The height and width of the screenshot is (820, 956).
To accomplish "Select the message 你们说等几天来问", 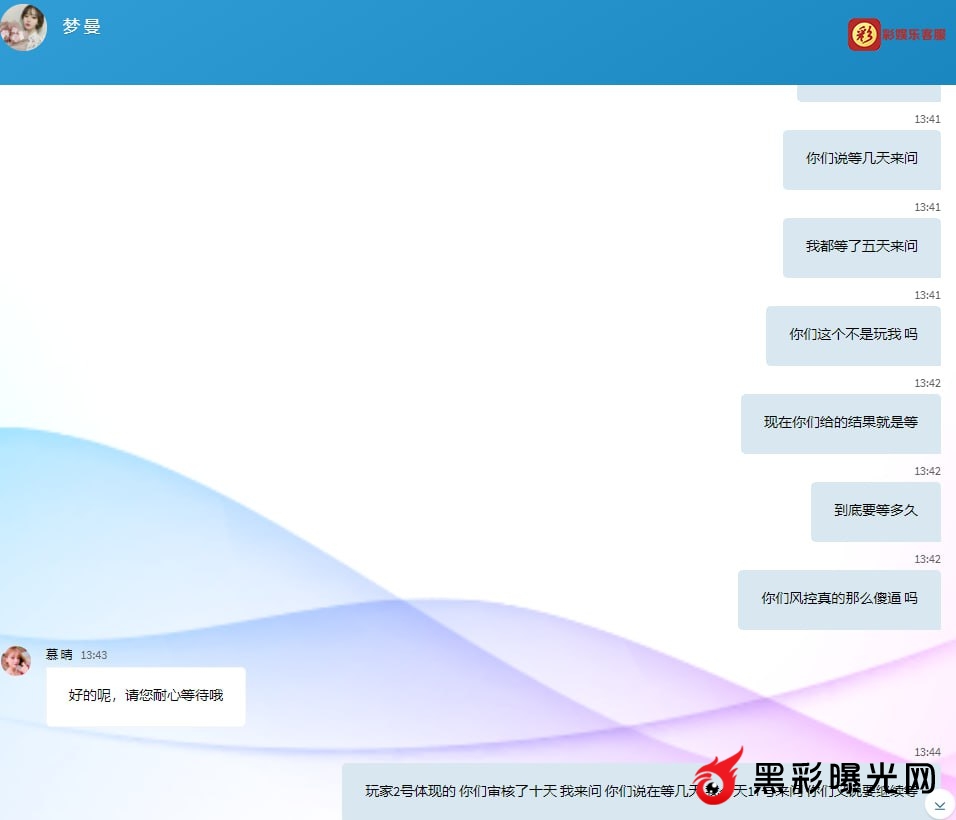I will [x=861, y=159].
